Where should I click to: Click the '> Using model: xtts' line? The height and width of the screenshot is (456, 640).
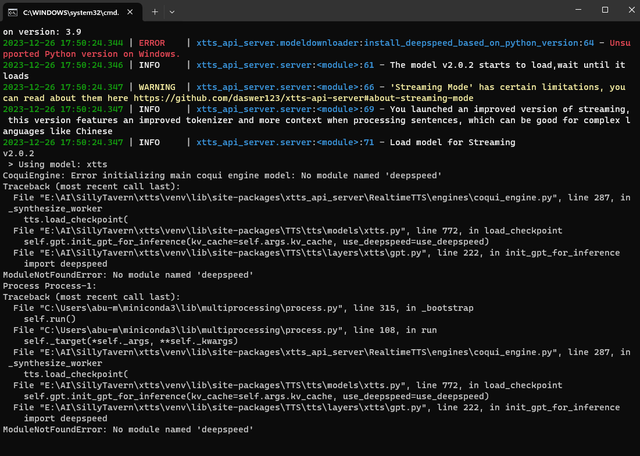coord(58,165)
